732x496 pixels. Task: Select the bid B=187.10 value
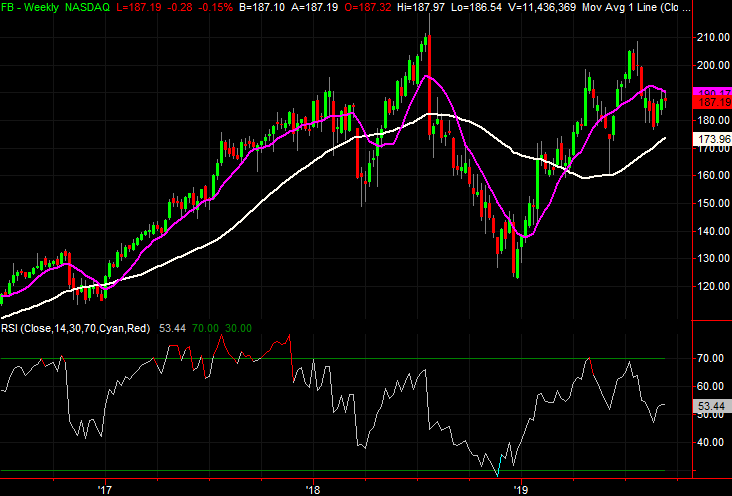coord(263,7)
